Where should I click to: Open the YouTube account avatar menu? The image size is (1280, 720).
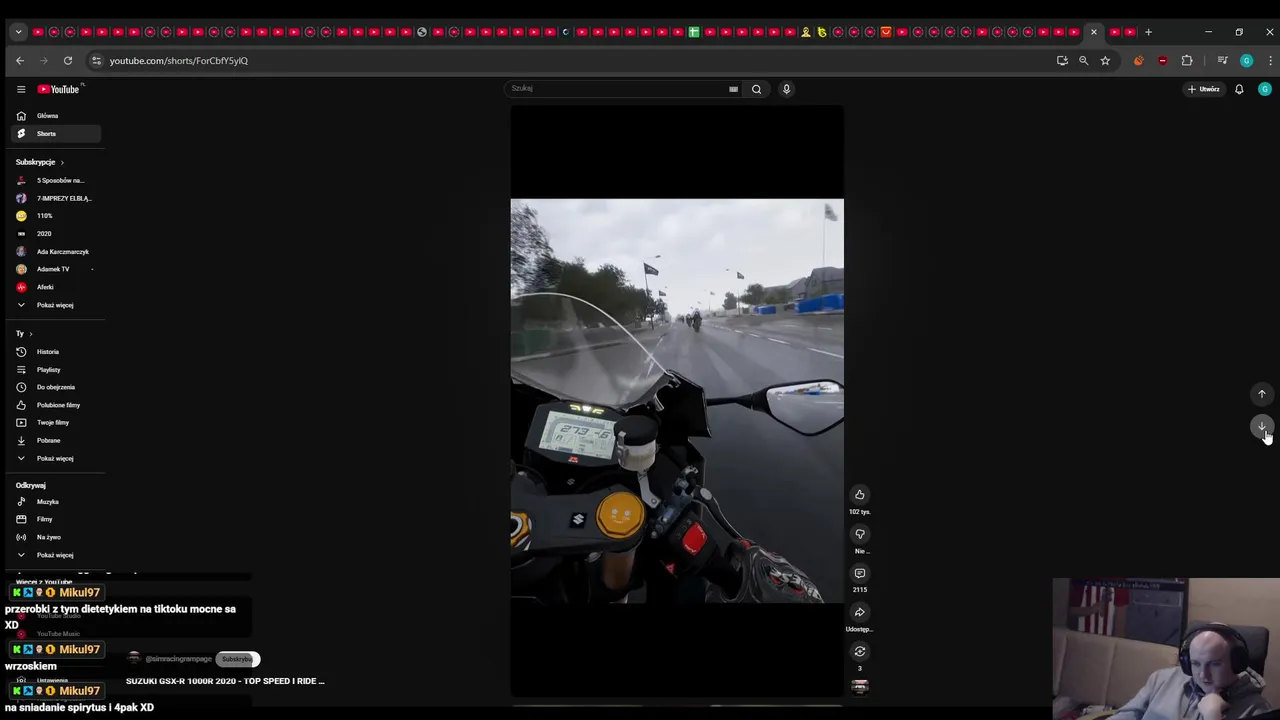pos(1265,89)
